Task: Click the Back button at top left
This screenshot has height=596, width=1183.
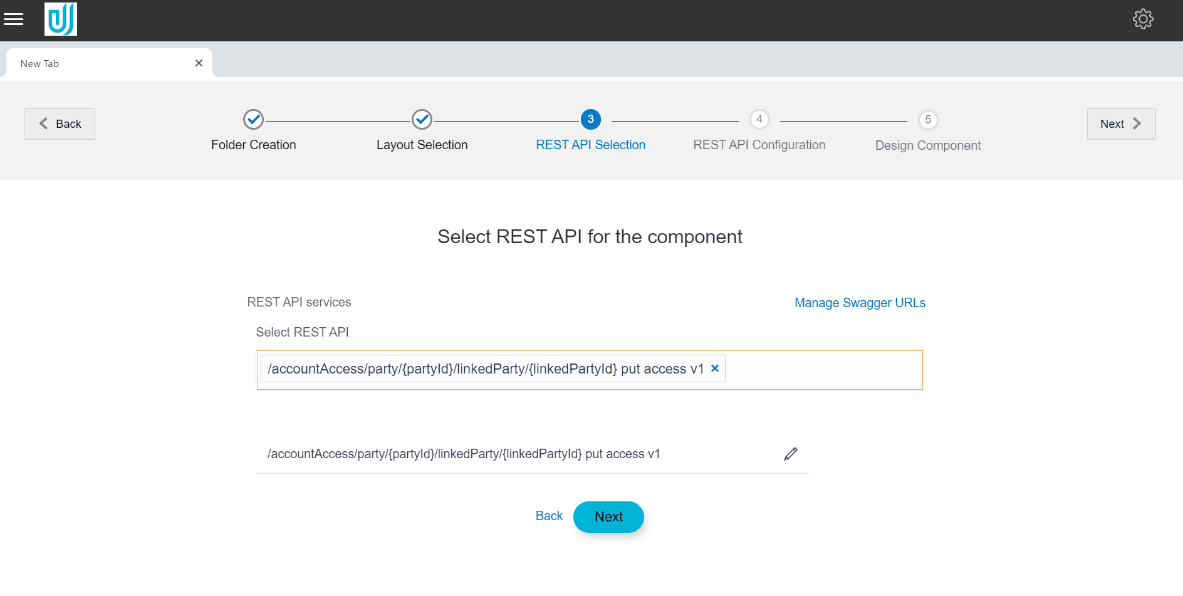Action: coord(60,124)
